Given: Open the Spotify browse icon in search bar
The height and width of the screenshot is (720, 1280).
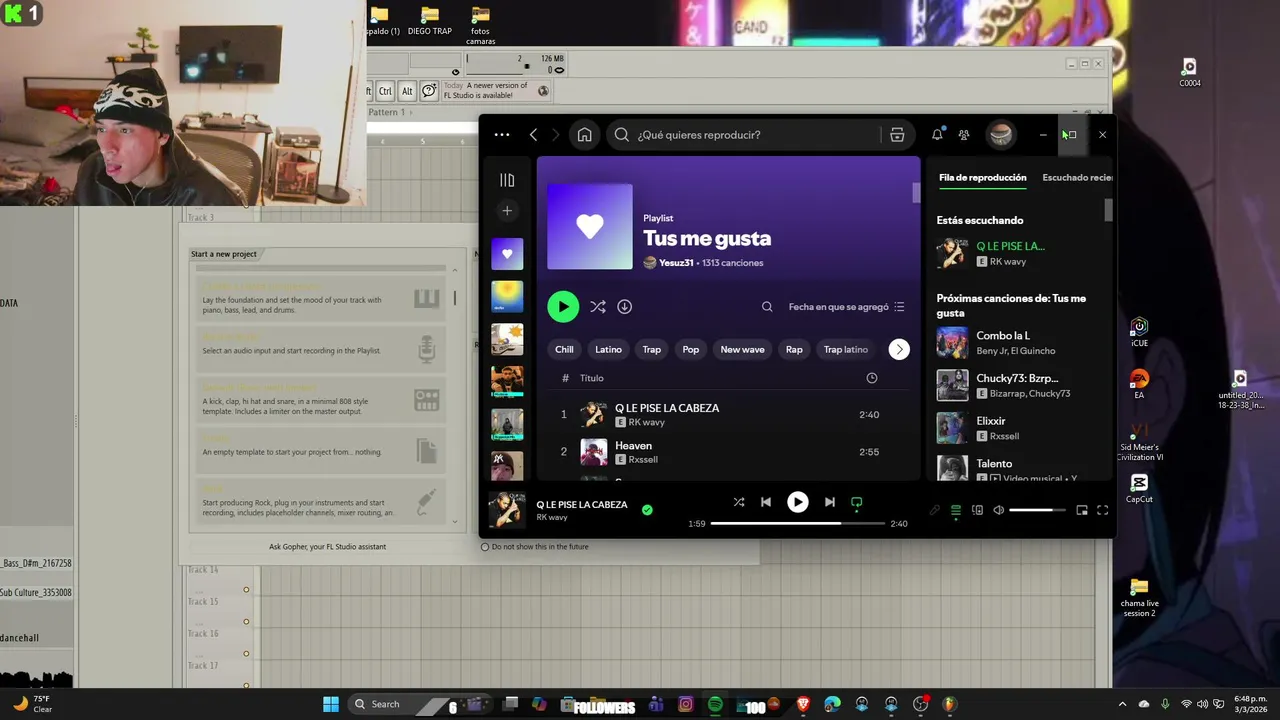Looking at the screenshot, I should pos(897,135).
